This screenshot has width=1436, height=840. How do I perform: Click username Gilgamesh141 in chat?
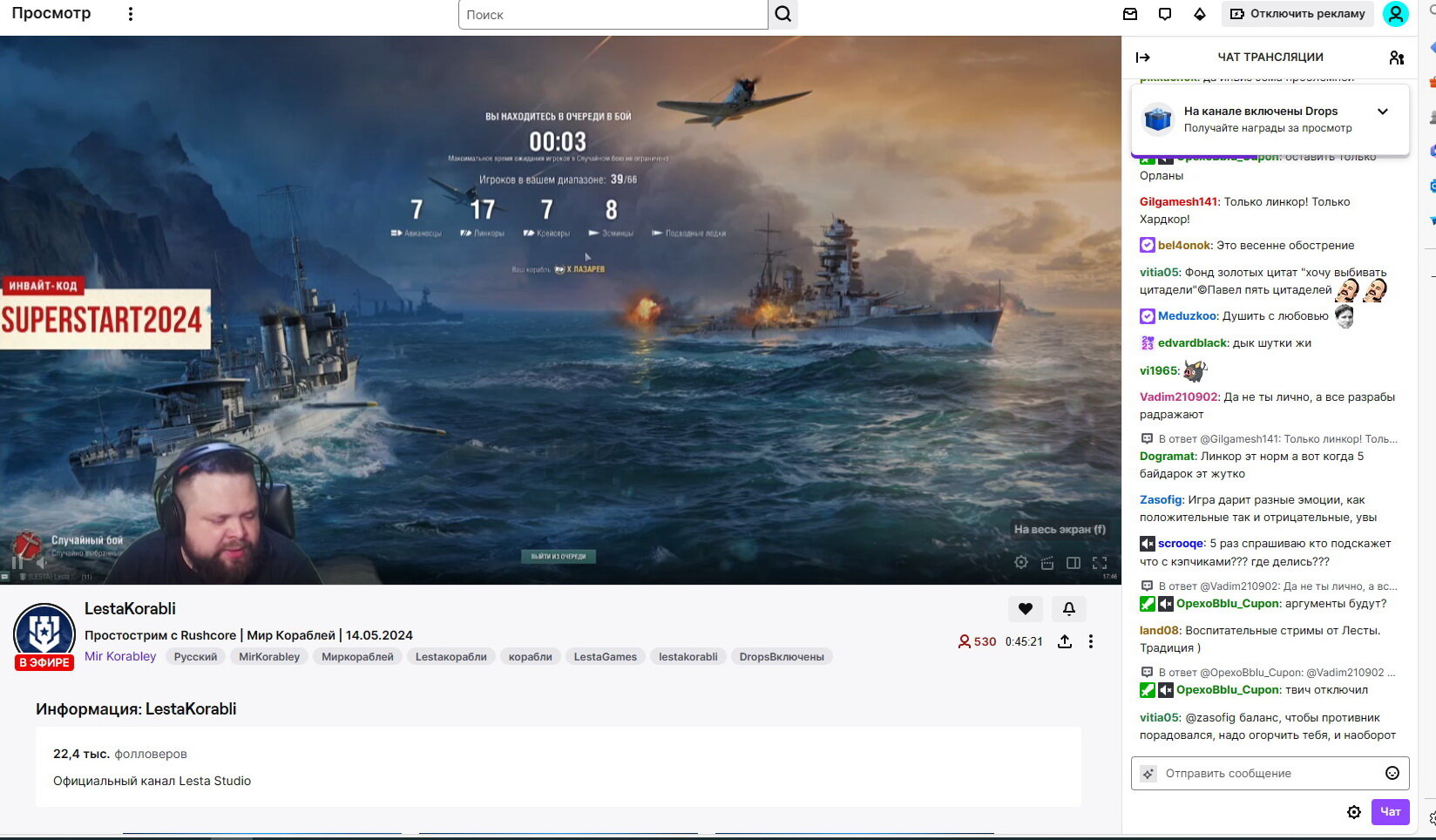click(1178, 201)
